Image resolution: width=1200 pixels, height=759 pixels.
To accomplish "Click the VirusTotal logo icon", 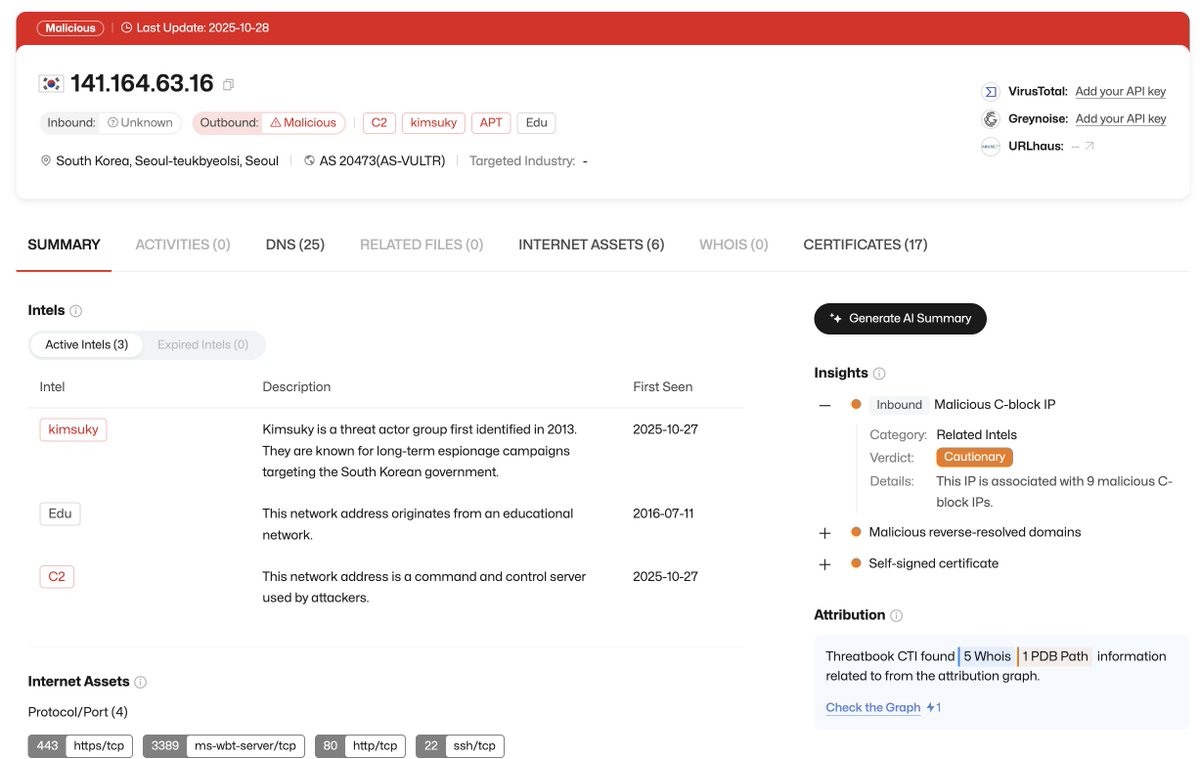I will [x=990, y=91].
